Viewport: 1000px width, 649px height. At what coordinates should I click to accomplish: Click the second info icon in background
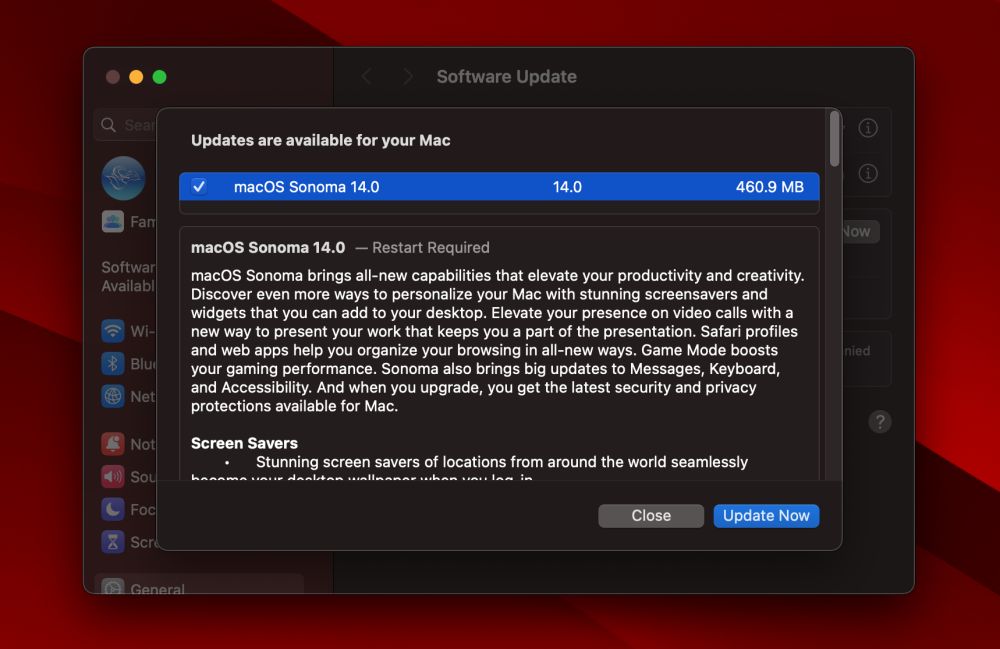(x=867, y=173)
